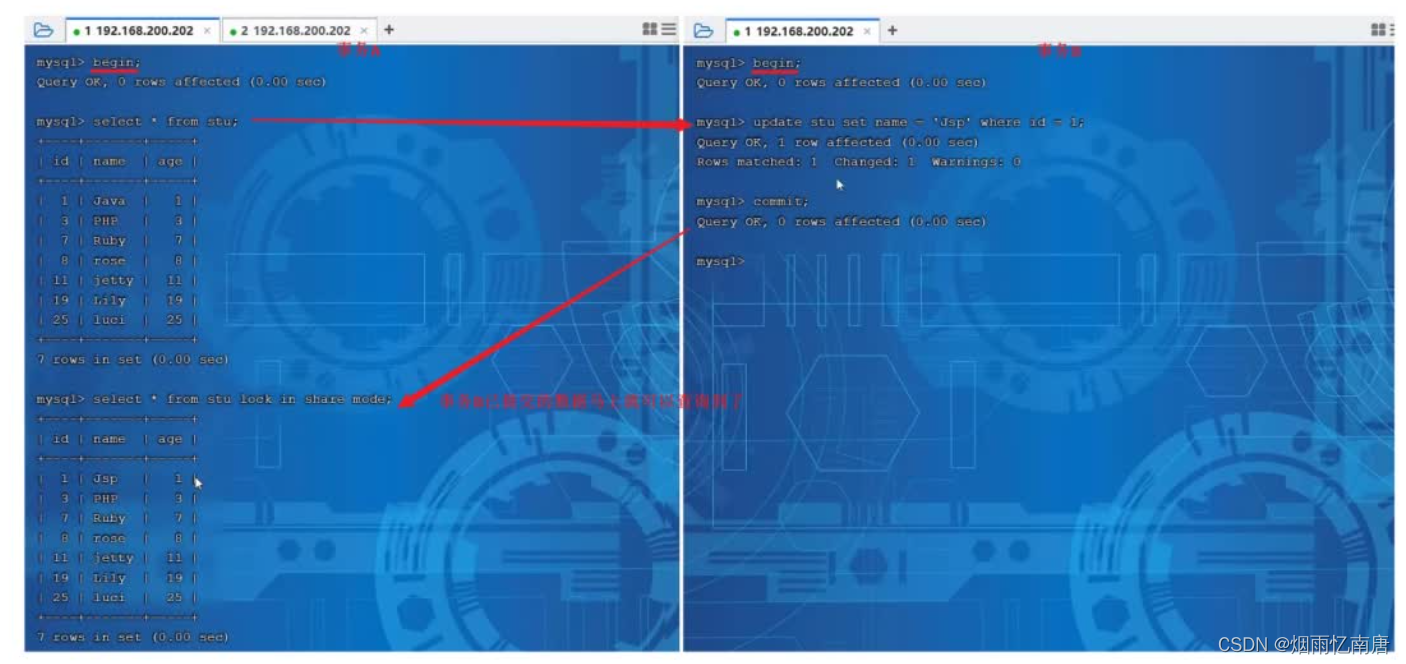
Task: Click 'Rows matched: 1 Changed: 1' line
Action: [x=858, y=162]
